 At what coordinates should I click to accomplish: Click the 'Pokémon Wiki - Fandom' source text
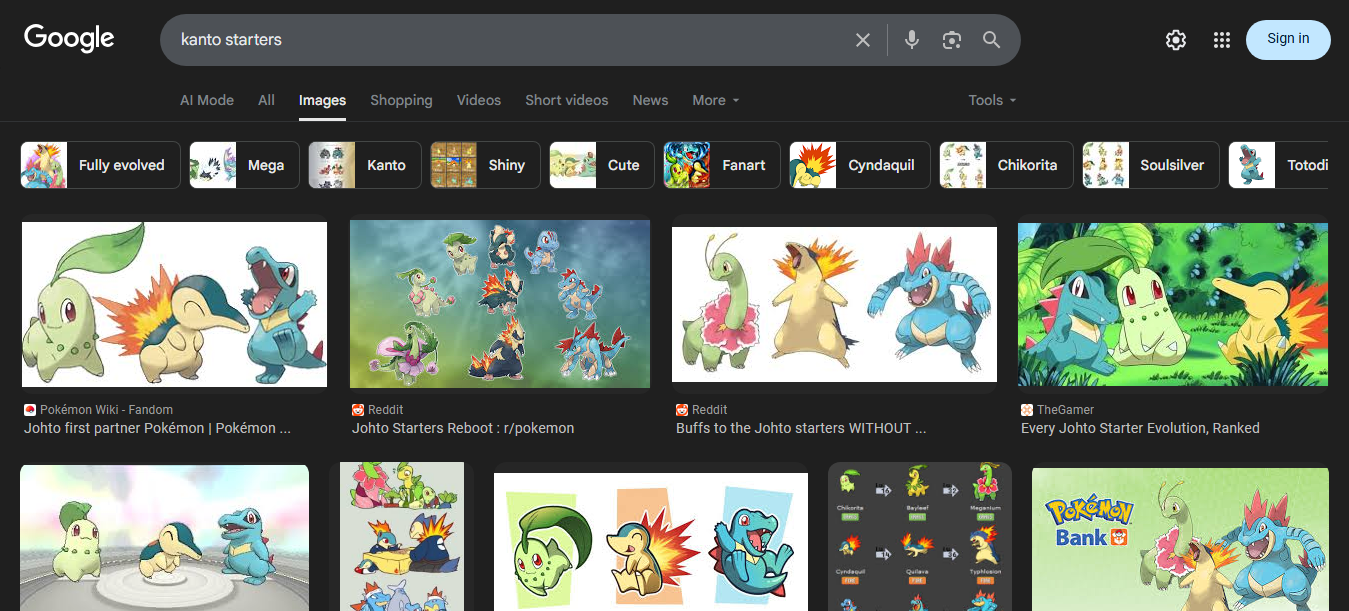coord(107,410)
